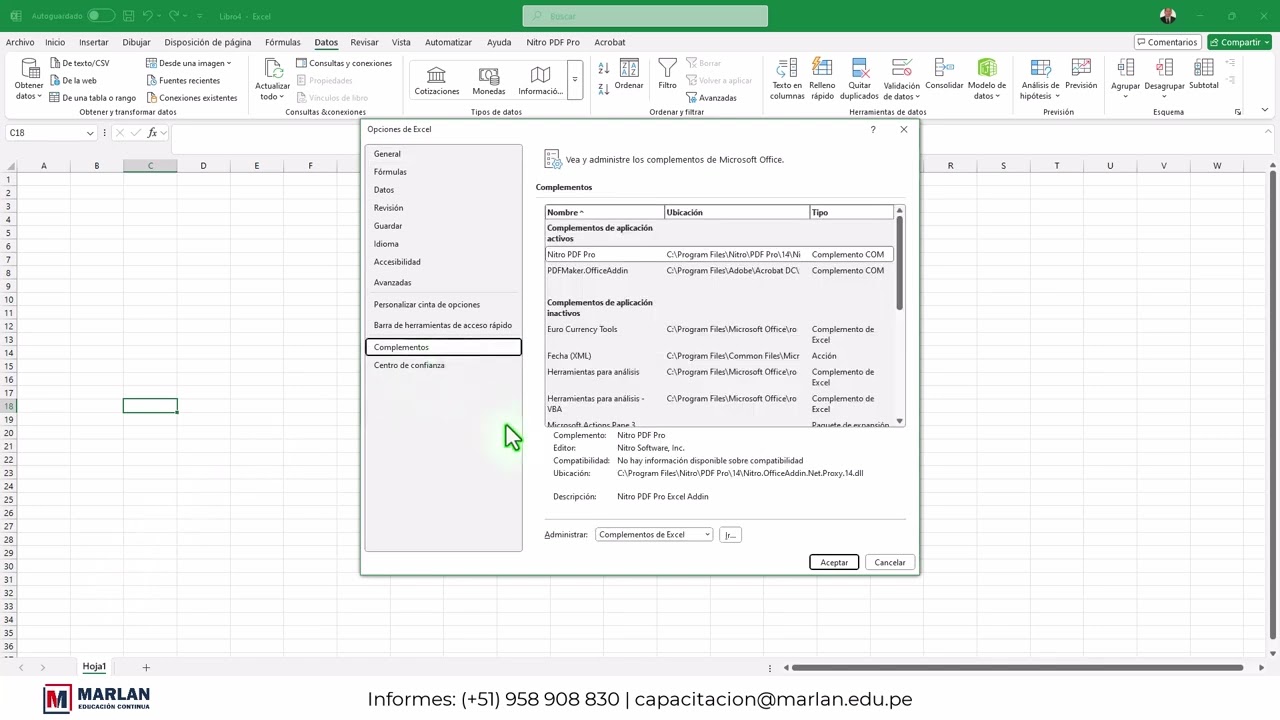The width and height of the screenshot is (1280, 720).
Task: Open Previsión forecast sheet
Action: 1081,74
